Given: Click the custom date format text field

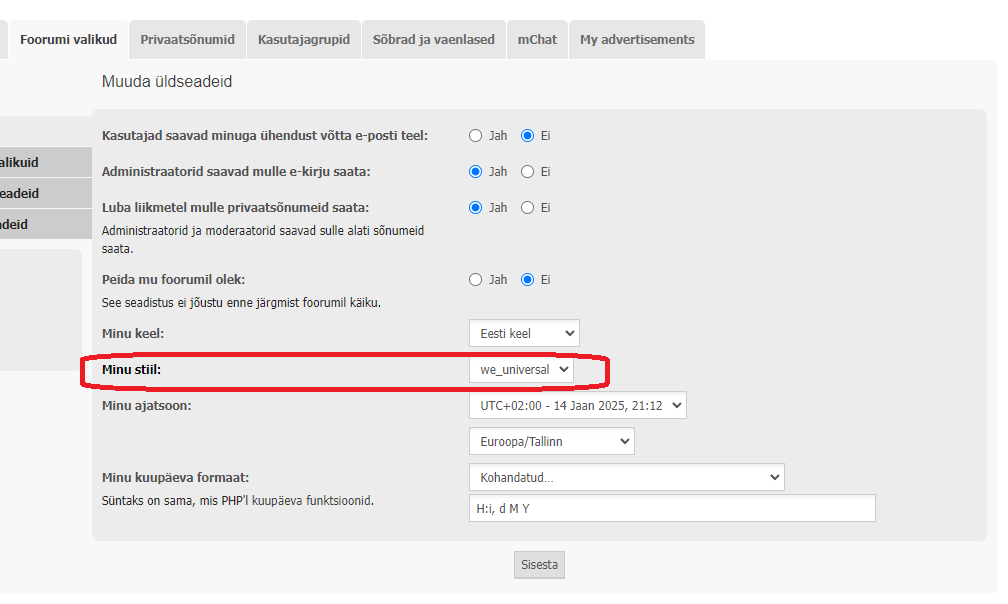Looking at the screenshot, I should tap(671, 508).
